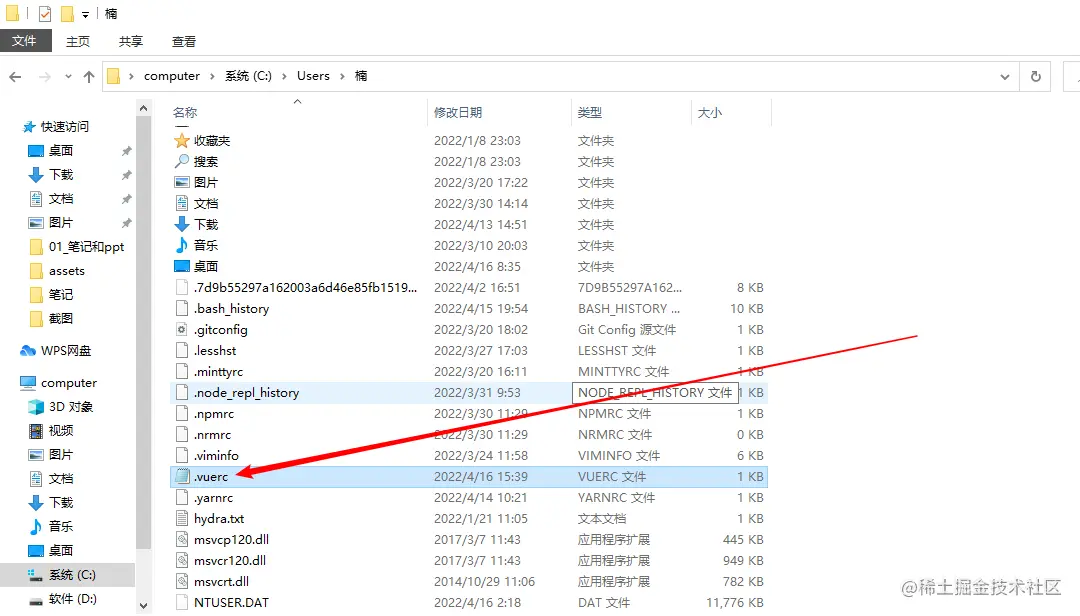
Task: Select the 收藏夹 folder star icon
Action: pyautogui.click(x=182, y=141)
